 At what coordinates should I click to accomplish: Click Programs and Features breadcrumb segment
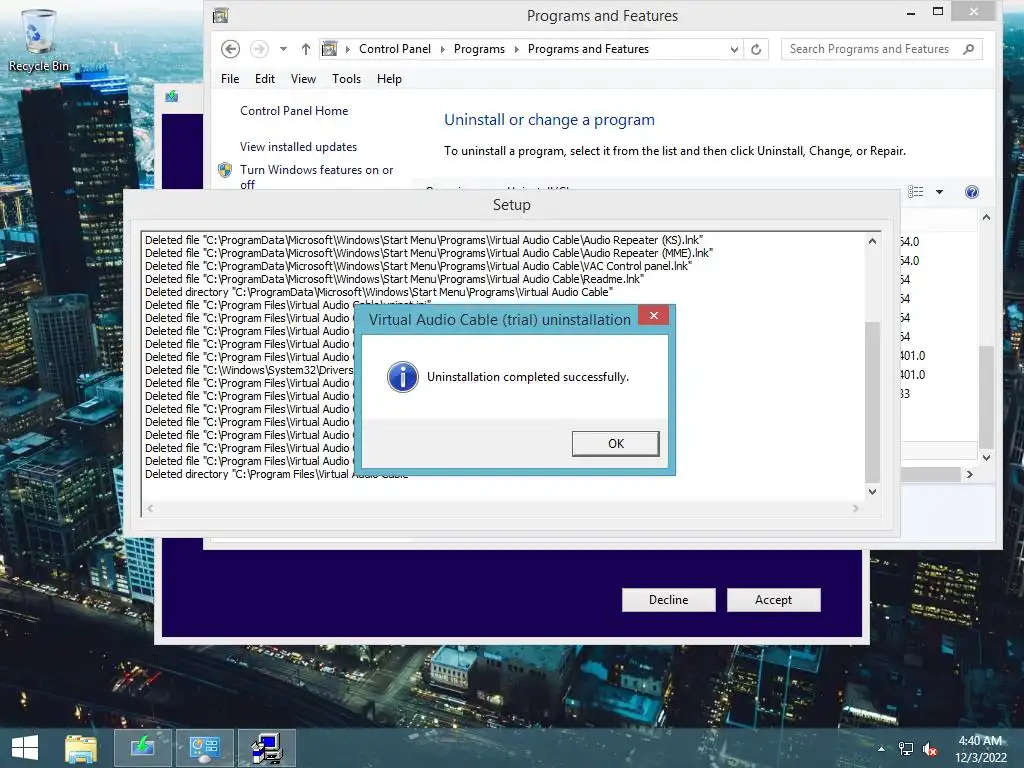588,49
